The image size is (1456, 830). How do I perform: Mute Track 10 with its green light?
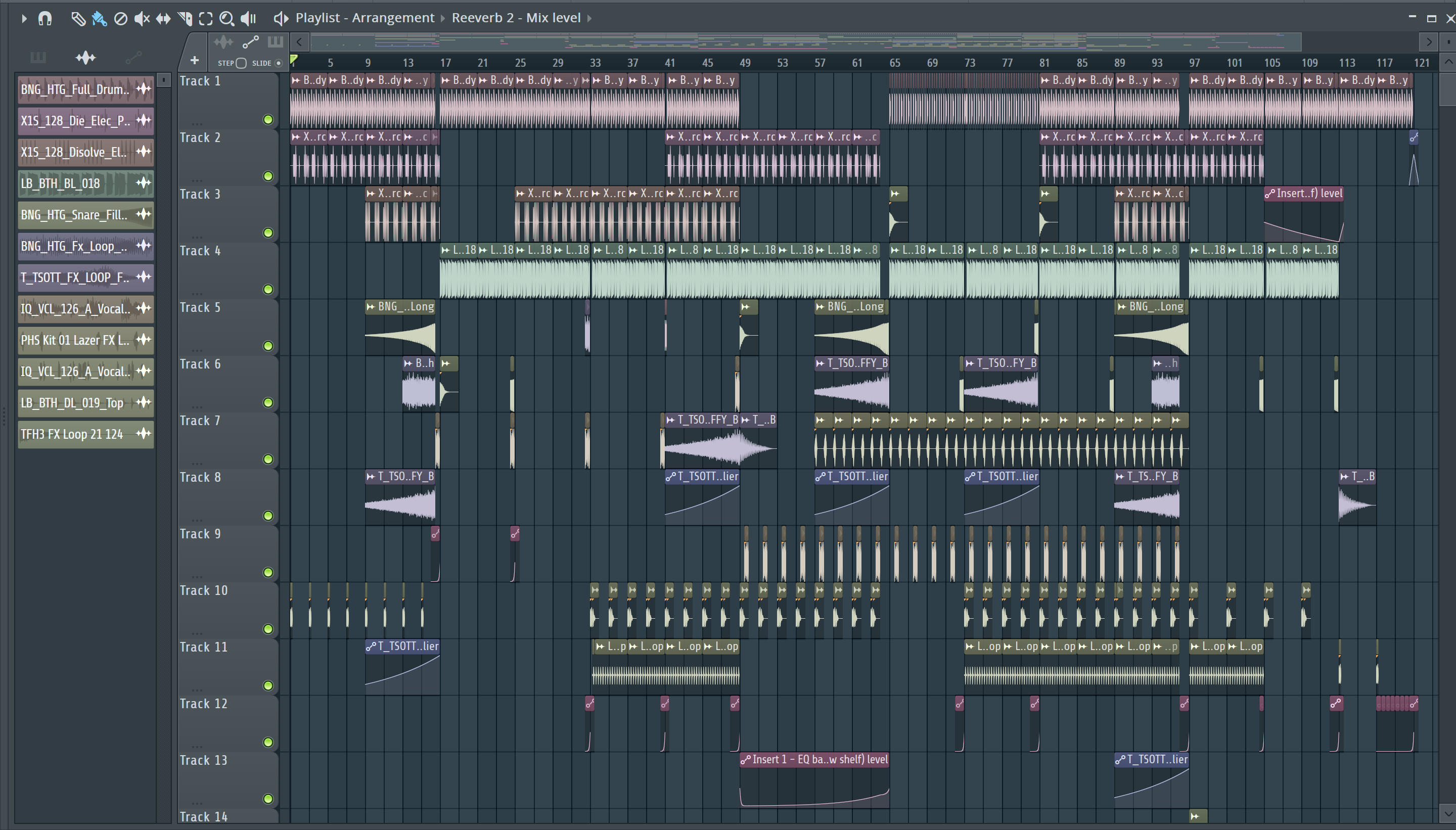click(268, 629)
